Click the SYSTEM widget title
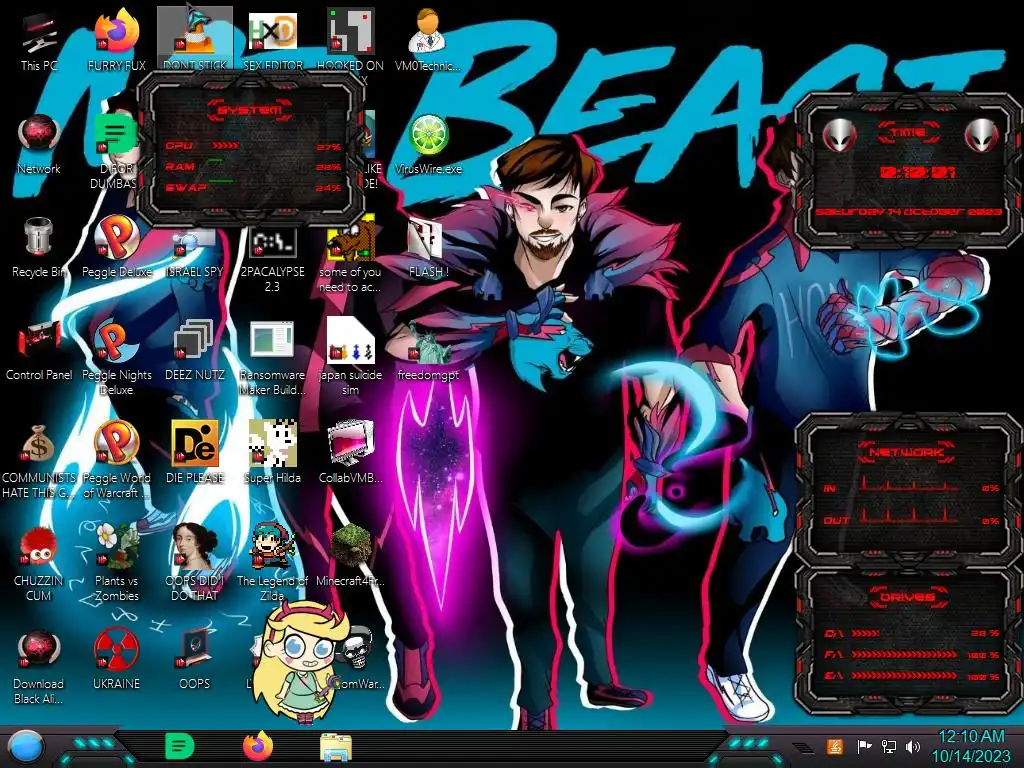 click(249, 110)
